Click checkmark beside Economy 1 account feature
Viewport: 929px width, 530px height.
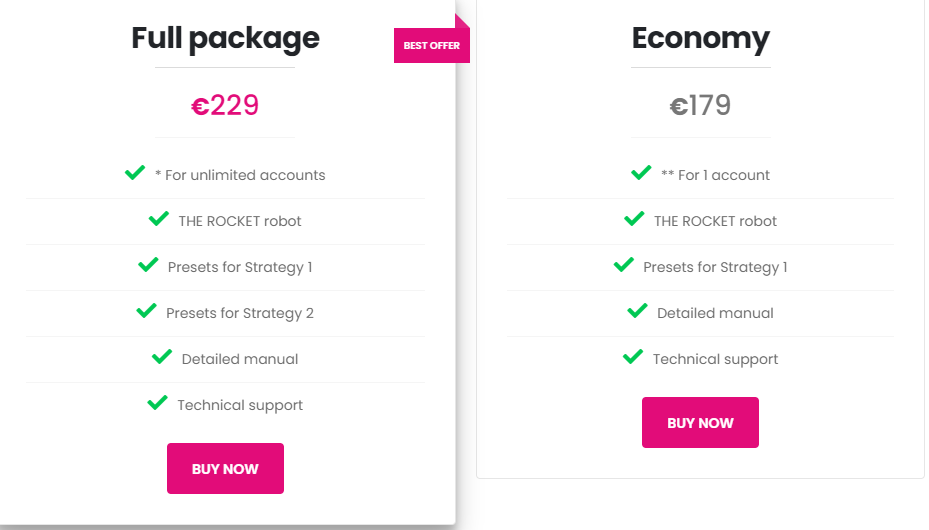pyautogui.click(x=641, y=173)
